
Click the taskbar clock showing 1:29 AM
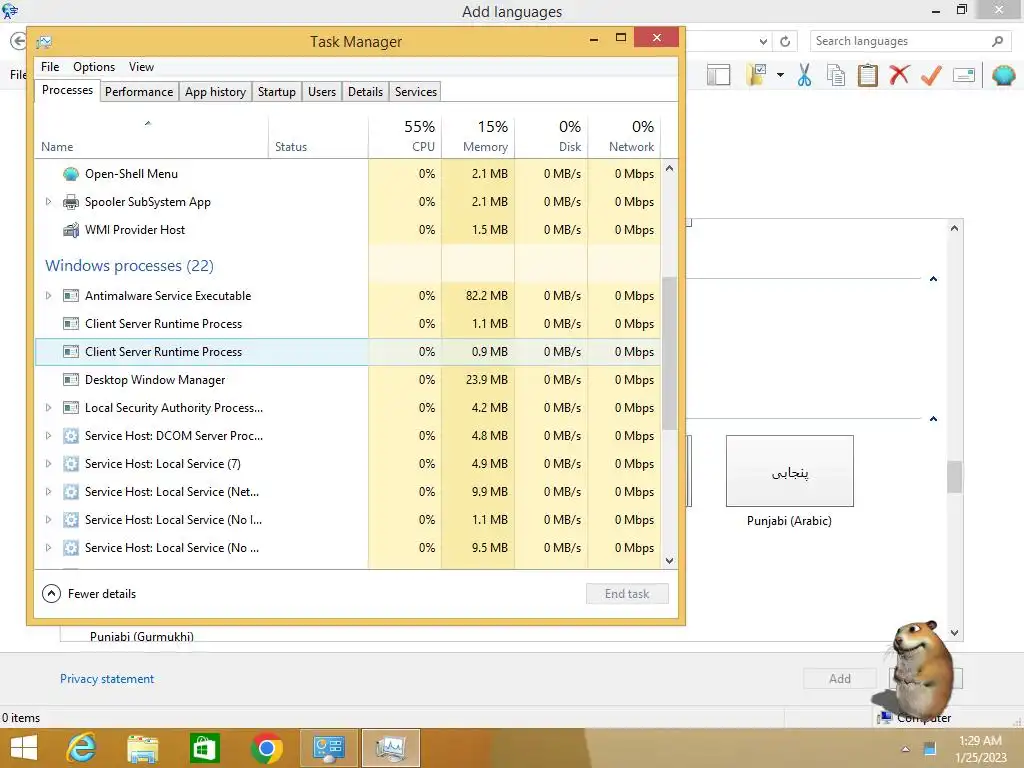pos(980,749)
